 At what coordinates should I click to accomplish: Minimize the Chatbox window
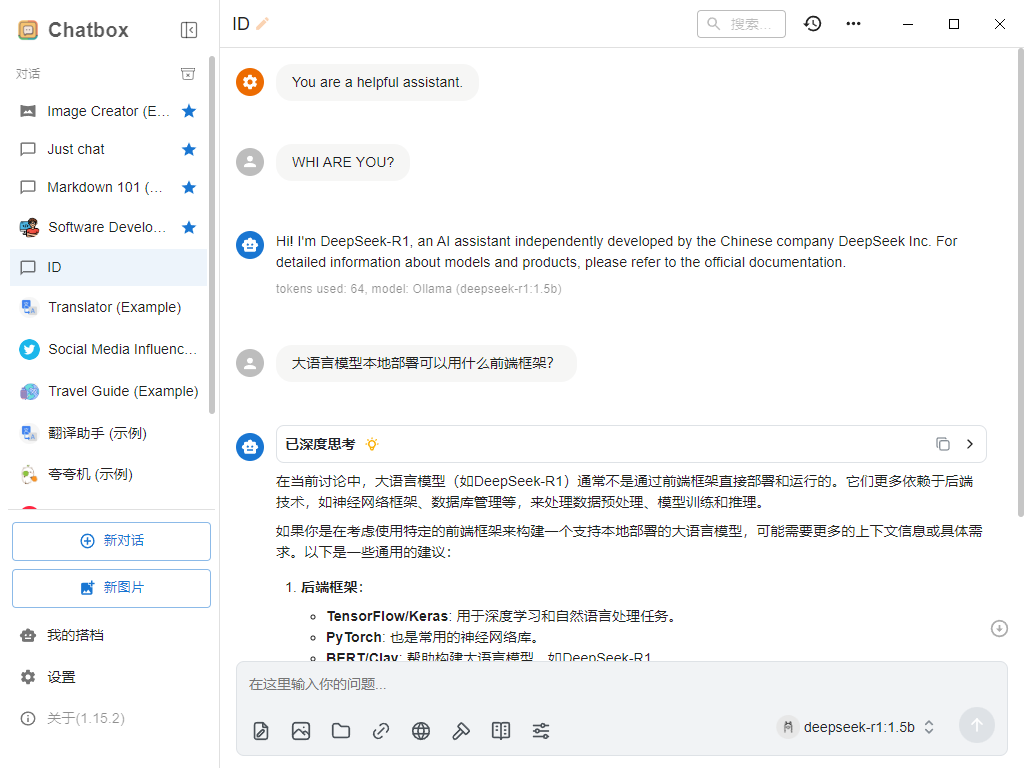point(908,24)
